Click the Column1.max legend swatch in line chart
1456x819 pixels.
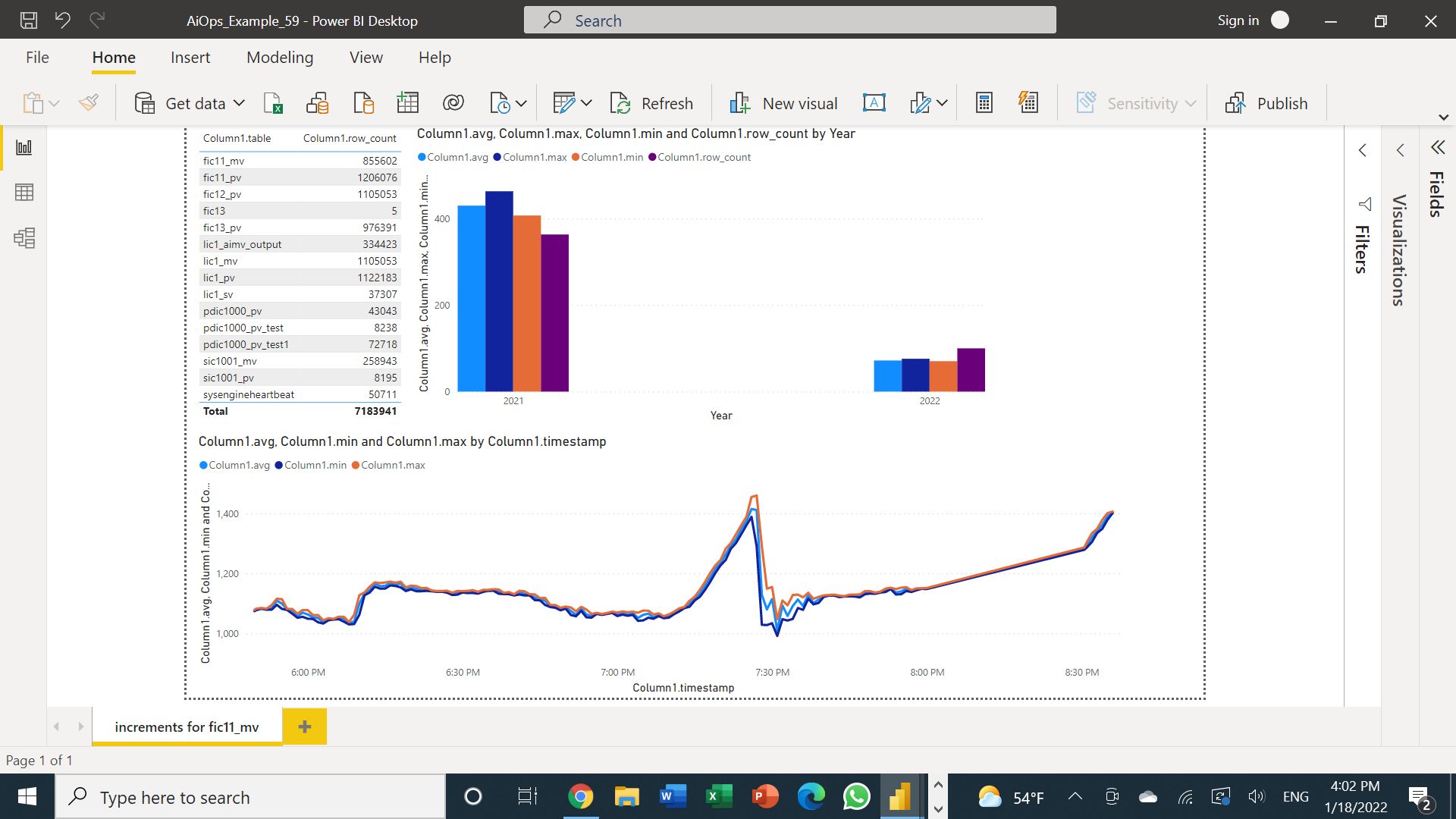click(x=356, y=465)
